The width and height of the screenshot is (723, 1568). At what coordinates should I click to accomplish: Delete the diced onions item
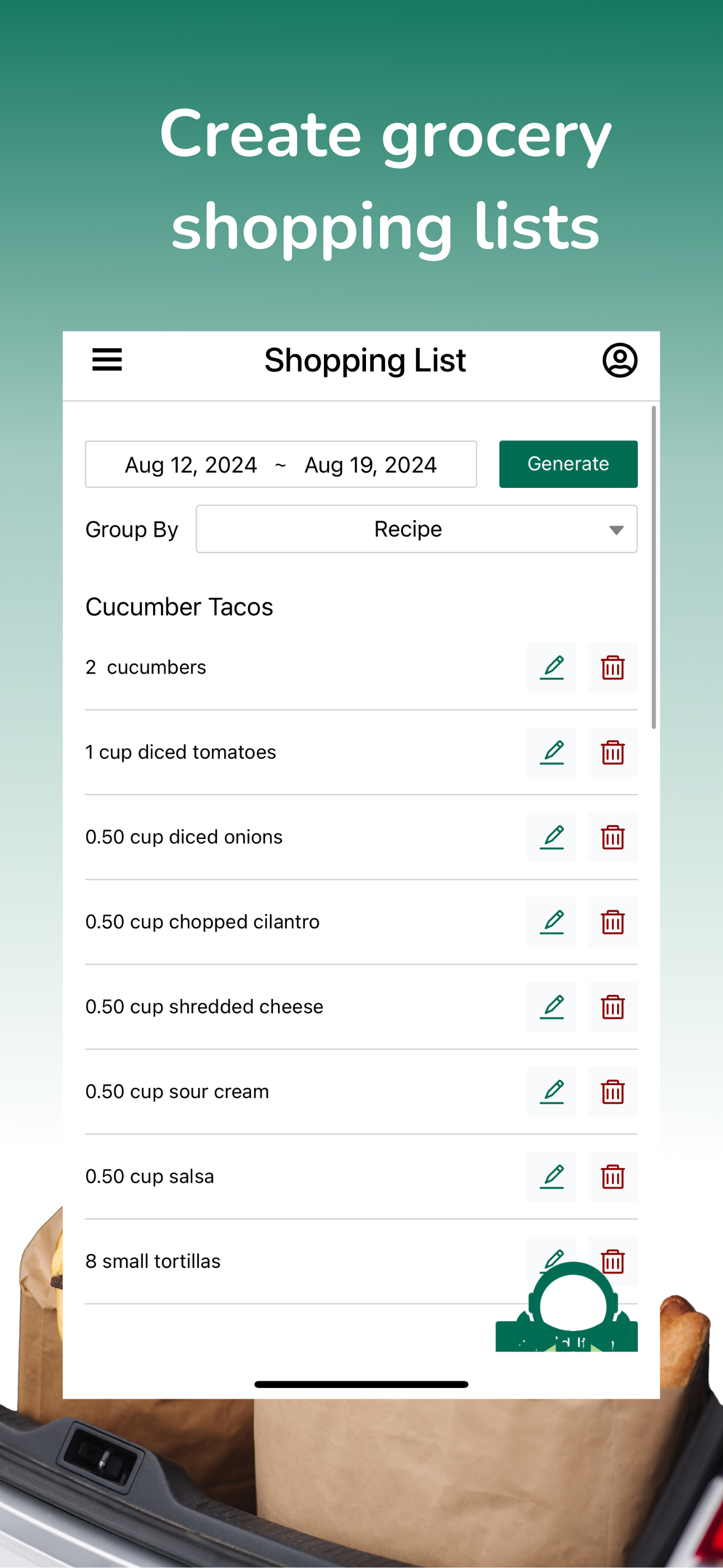[612, 837]
